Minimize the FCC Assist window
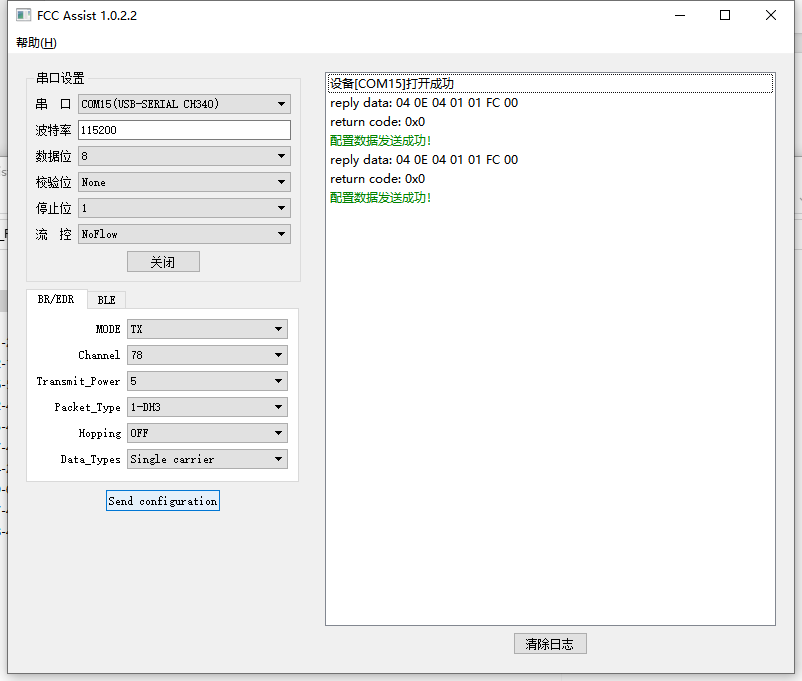Screen dimensions: 802x681 click(x=680, y=15)
